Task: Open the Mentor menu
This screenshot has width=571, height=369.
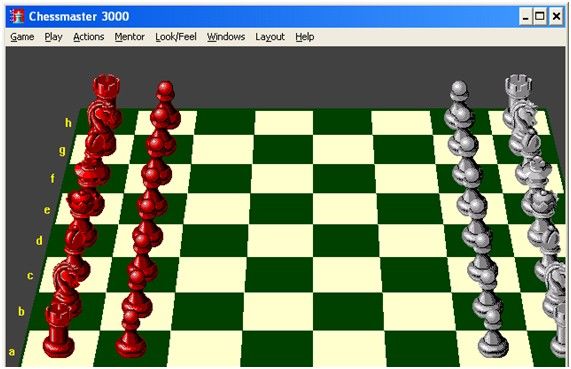Action: [129, 37]
